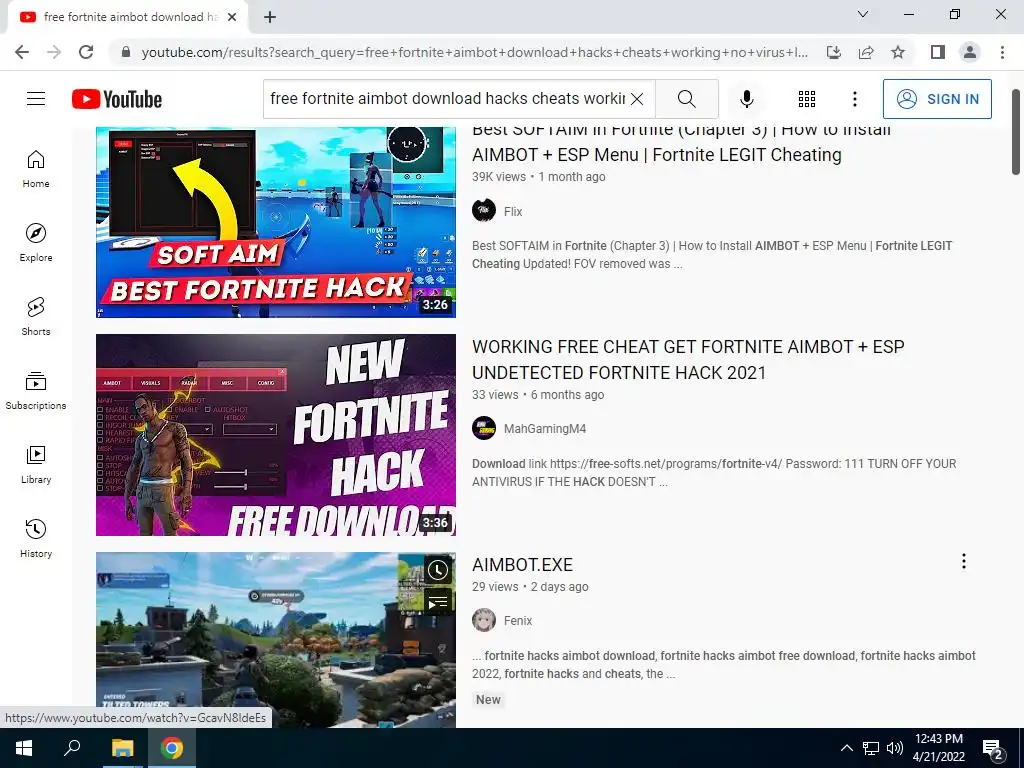
Task: Open the MahGamingM4 channel name
Action: 545,429
